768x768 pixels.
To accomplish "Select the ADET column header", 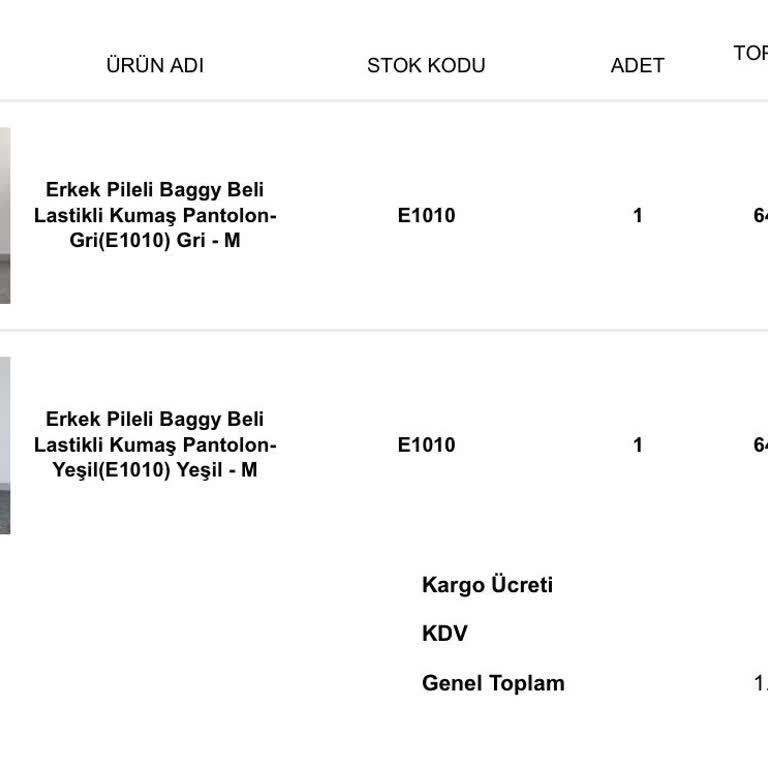I will point(637,66).
